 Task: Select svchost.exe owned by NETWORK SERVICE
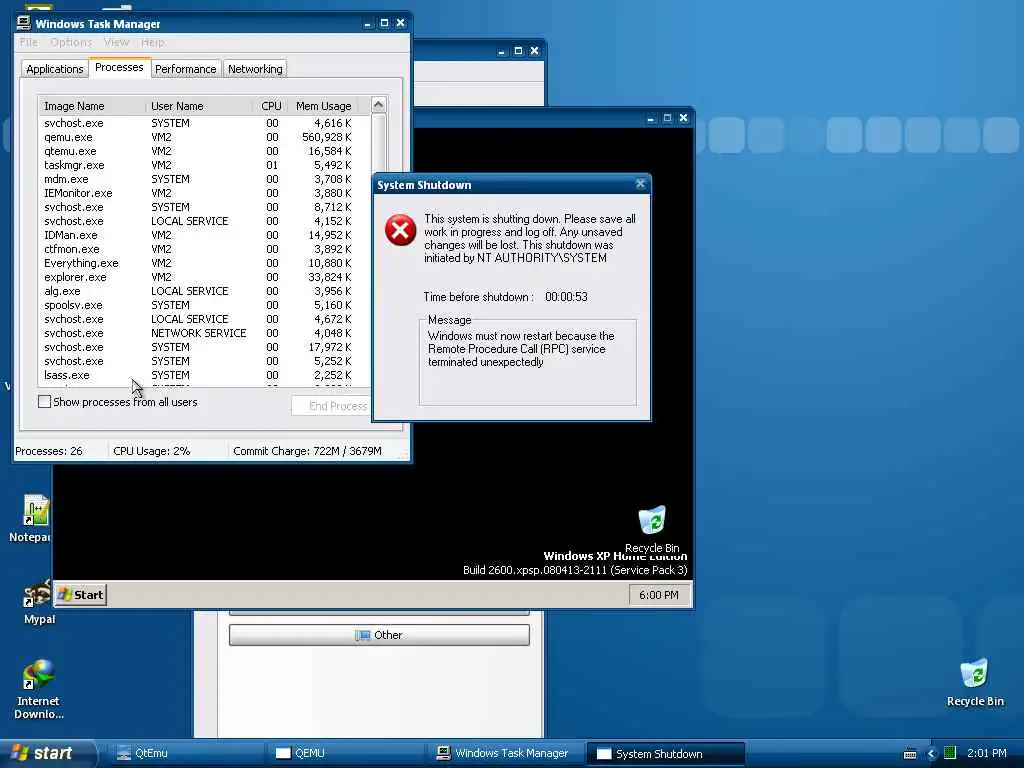[x=204, y=333]
